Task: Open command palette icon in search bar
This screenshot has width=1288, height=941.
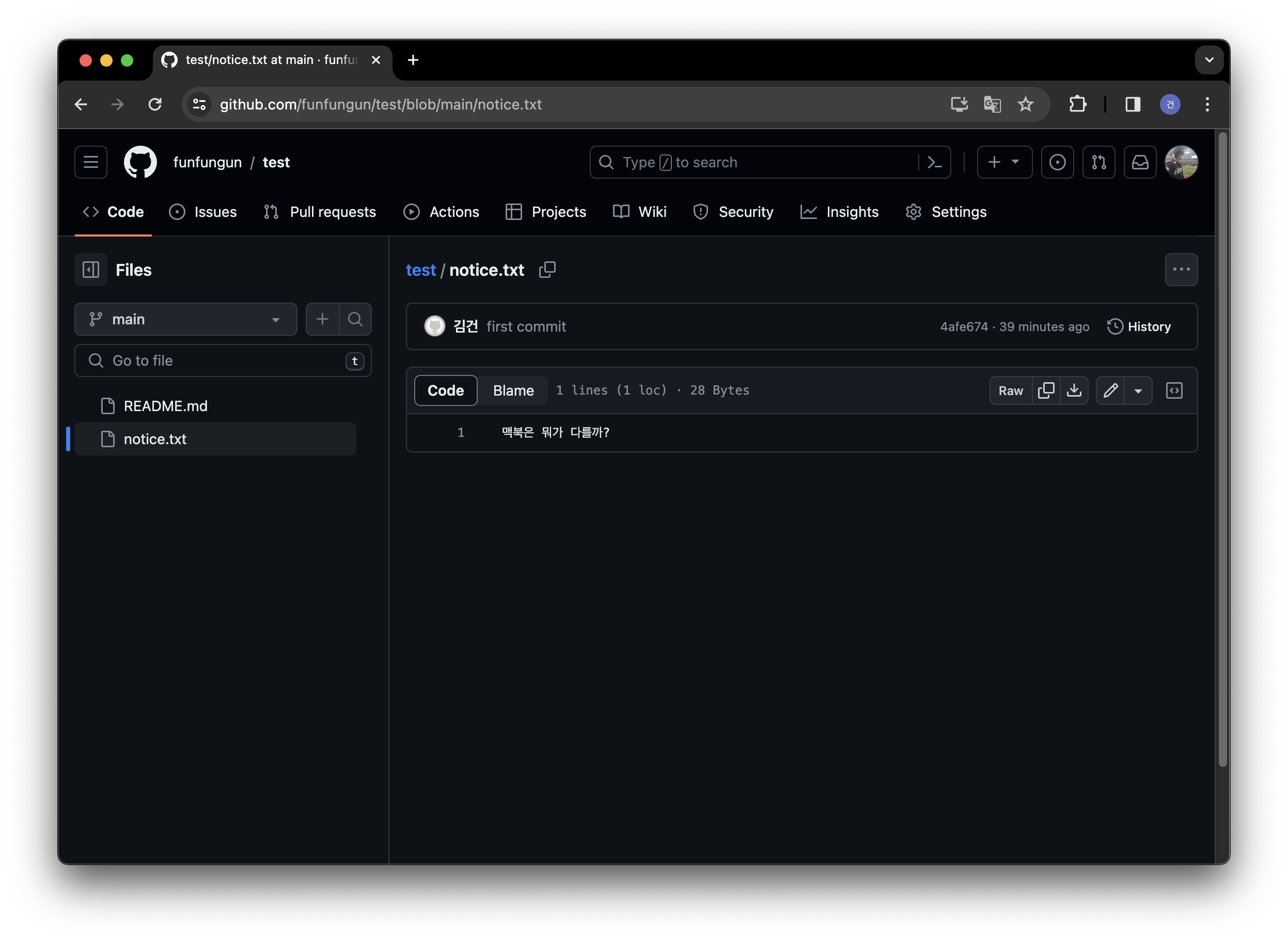Action: pos(934,162)
